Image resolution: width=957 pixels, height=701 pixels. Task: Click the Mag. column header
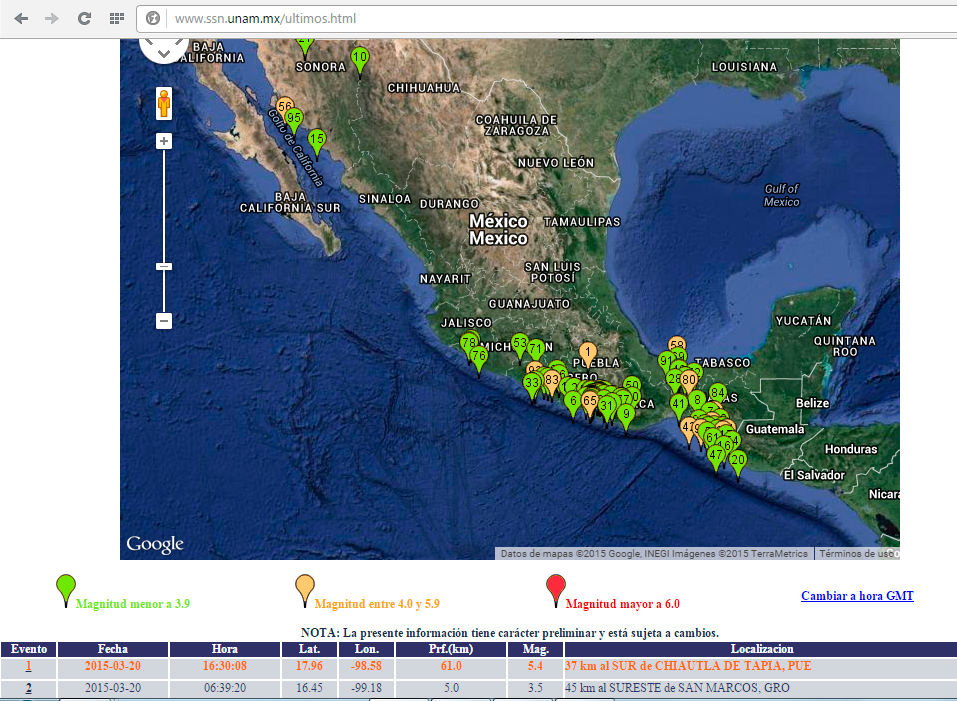pyautogui.click(x=536, y=649)
